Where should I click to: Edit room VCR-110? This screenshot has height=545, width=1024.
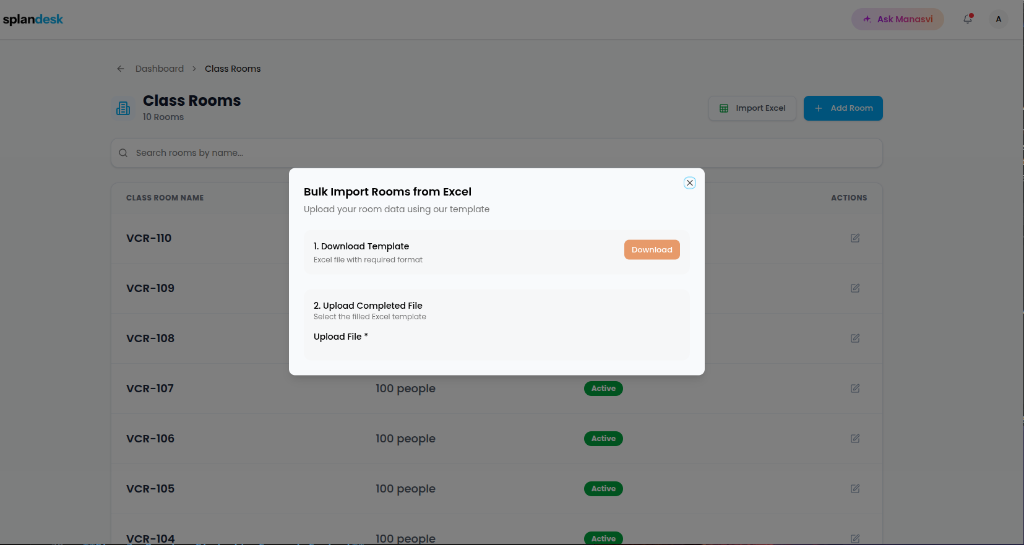[855, 238]
